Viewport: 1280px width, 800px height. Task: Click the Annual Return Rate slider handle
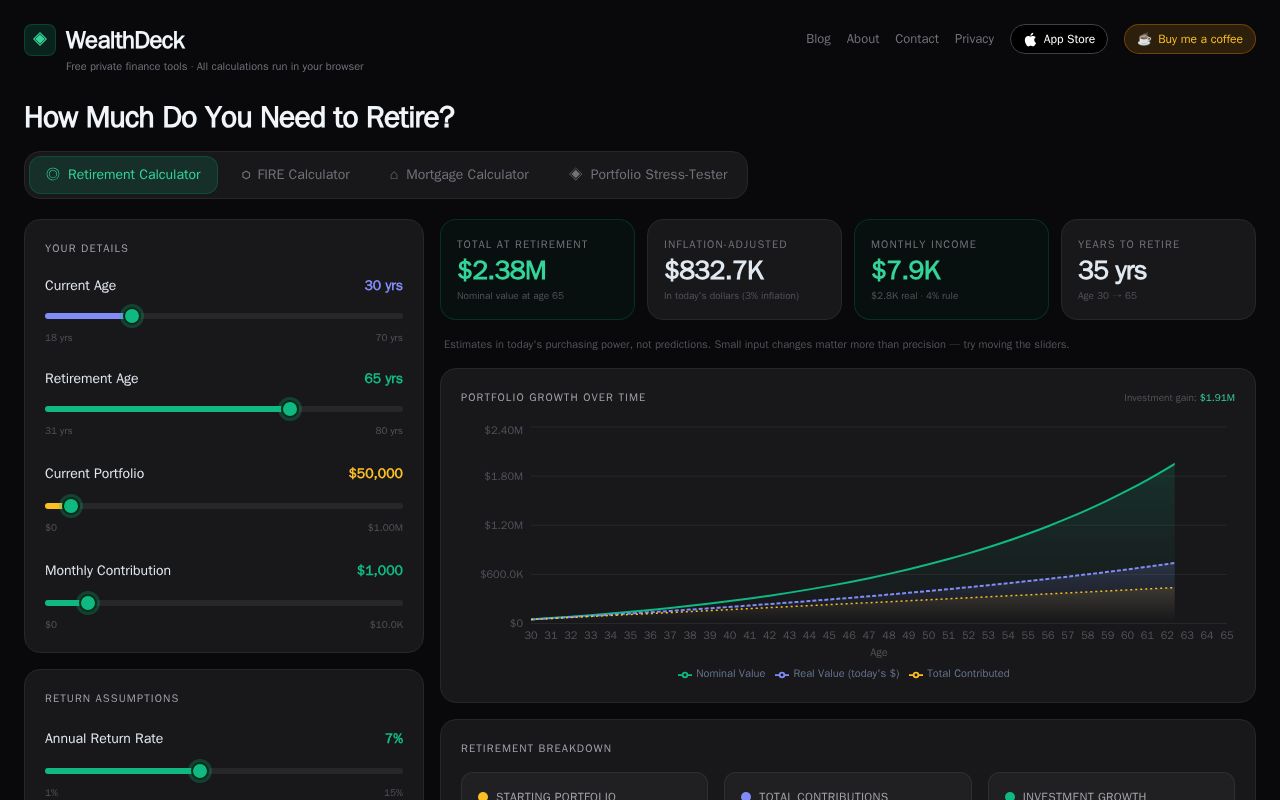tap(200, 771)
